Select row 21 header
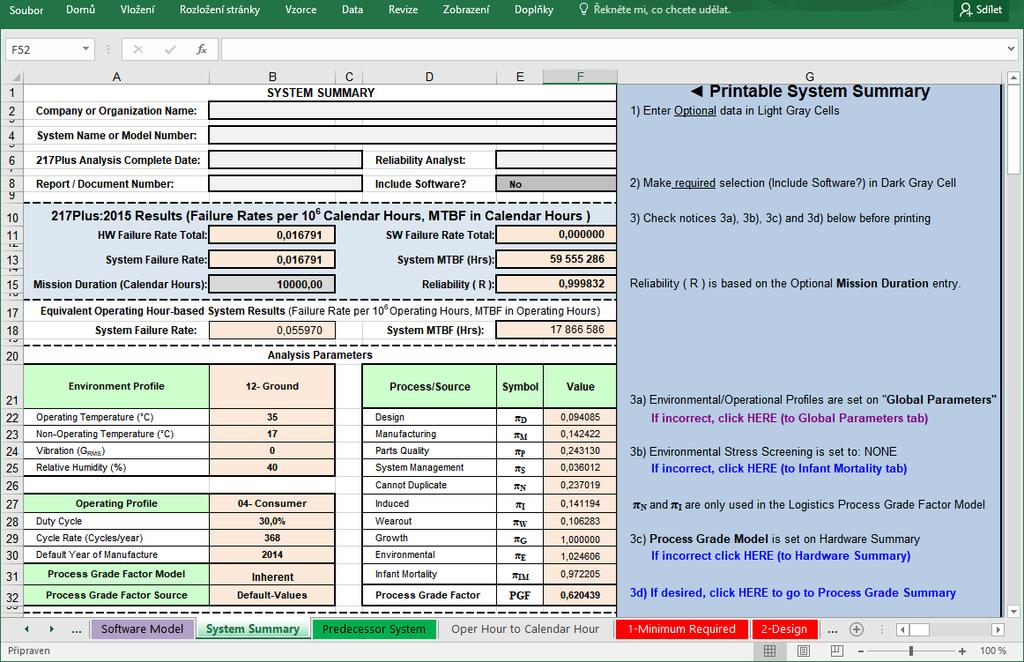 tap(12, 386)
